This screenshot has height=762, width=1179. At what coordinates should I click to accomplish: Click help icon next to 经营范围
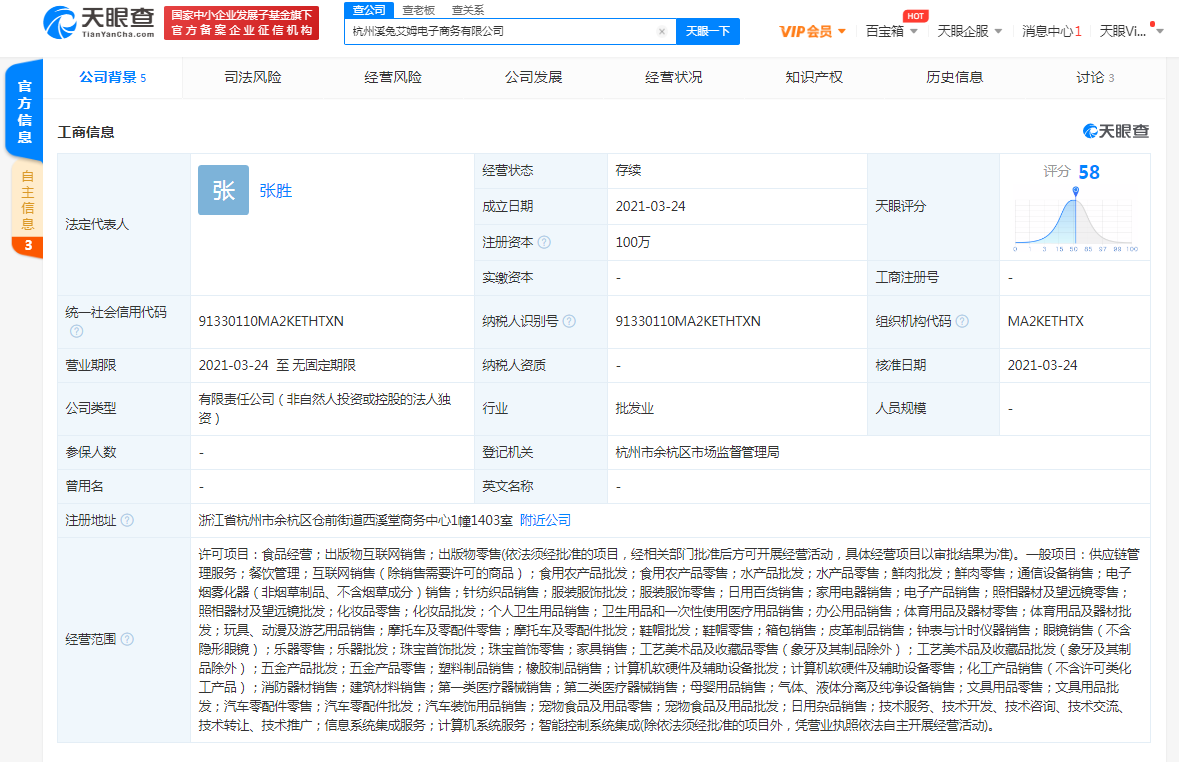click(127, 639)
